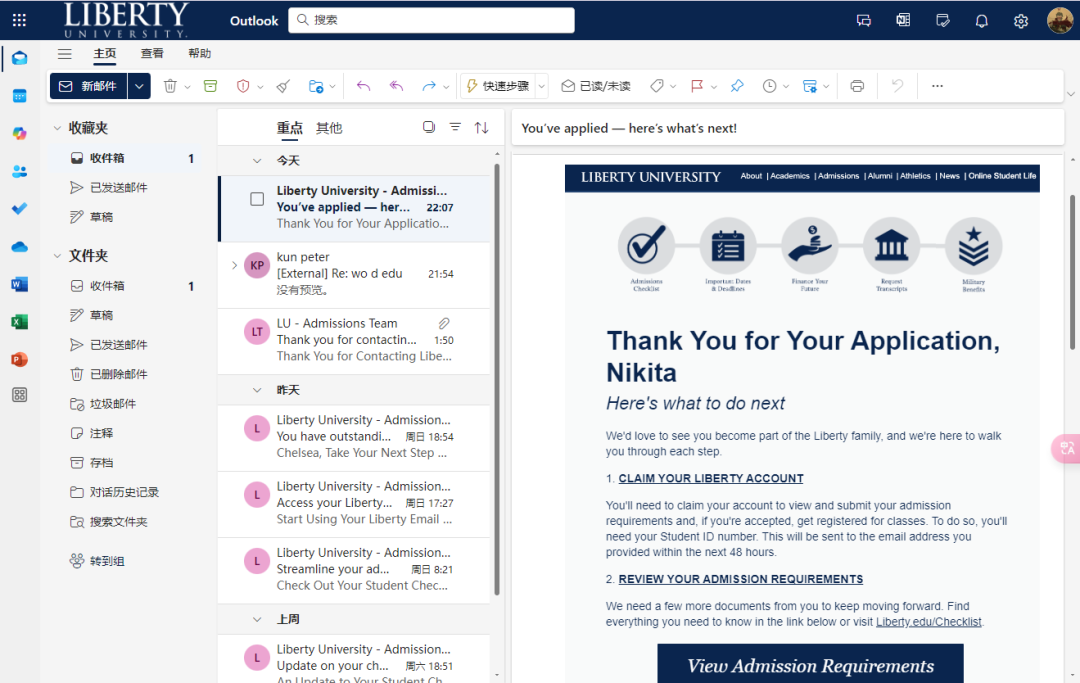
Task: Click the Sweep broom icon
Action: (283, 86)
